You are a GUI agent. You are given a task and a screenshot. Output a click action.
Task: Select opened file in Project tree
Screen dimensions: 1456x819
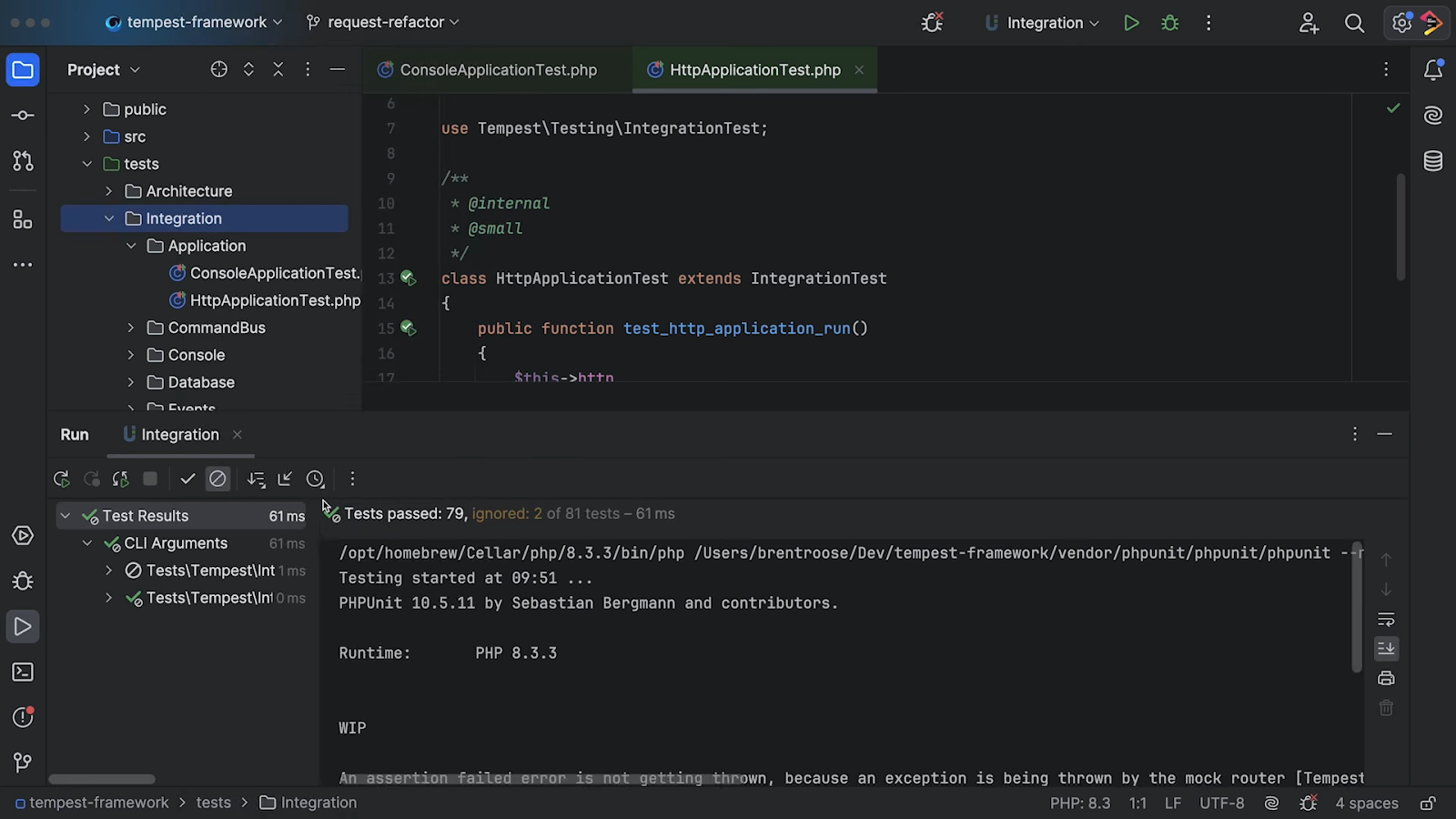218,69
